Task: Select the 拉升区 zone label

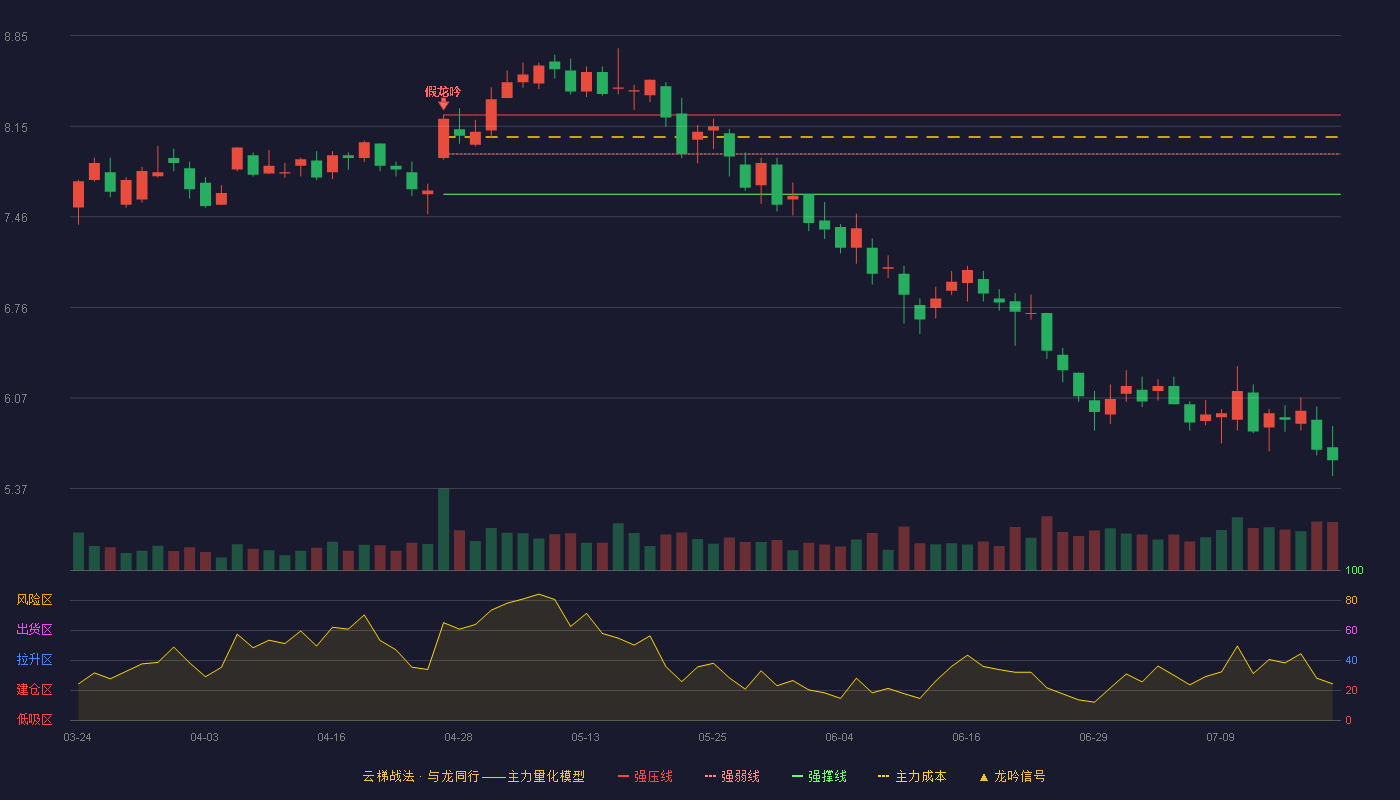Action: (34, 660)
